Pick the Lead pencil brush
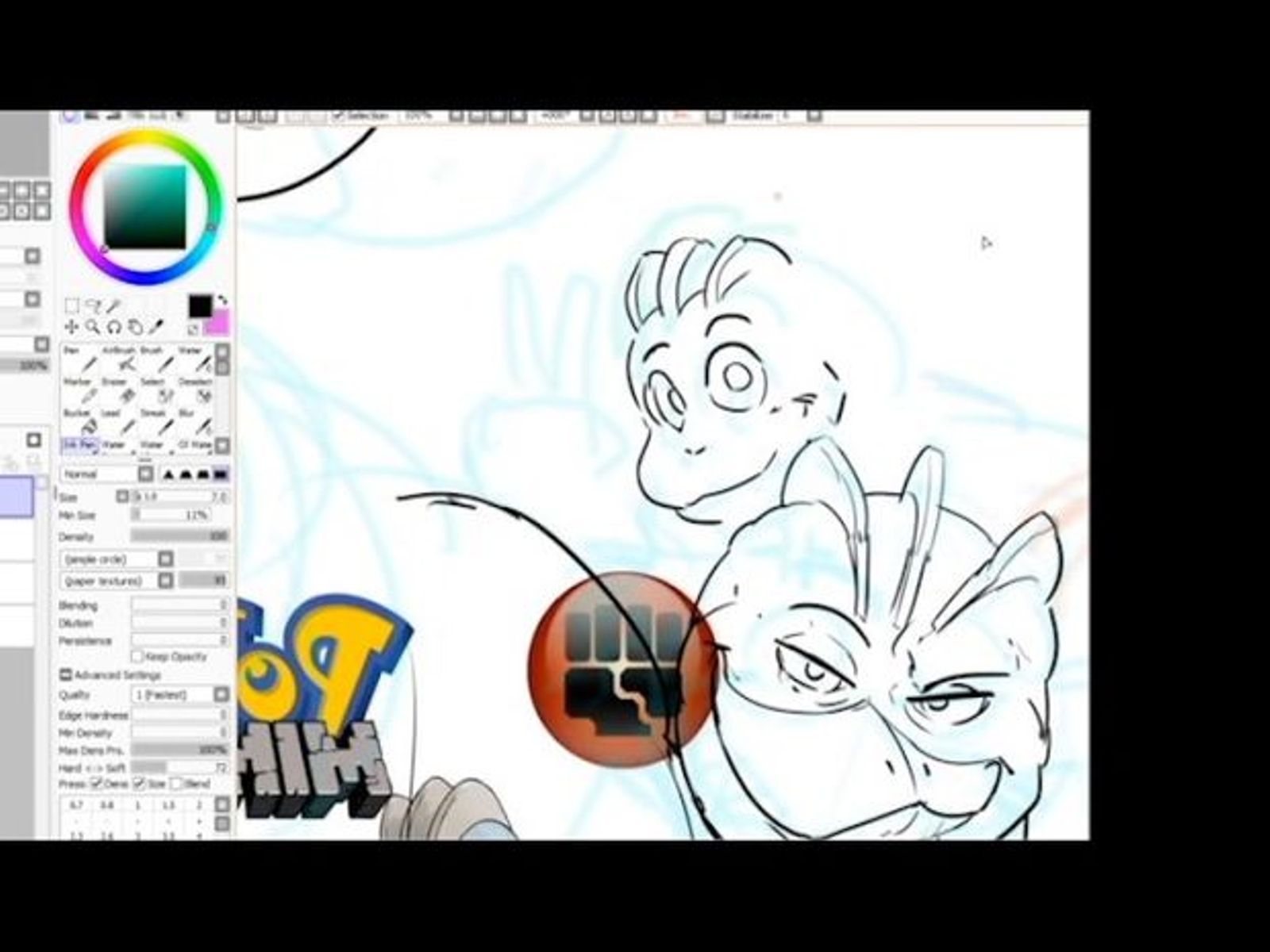 (x=117, y=423)
